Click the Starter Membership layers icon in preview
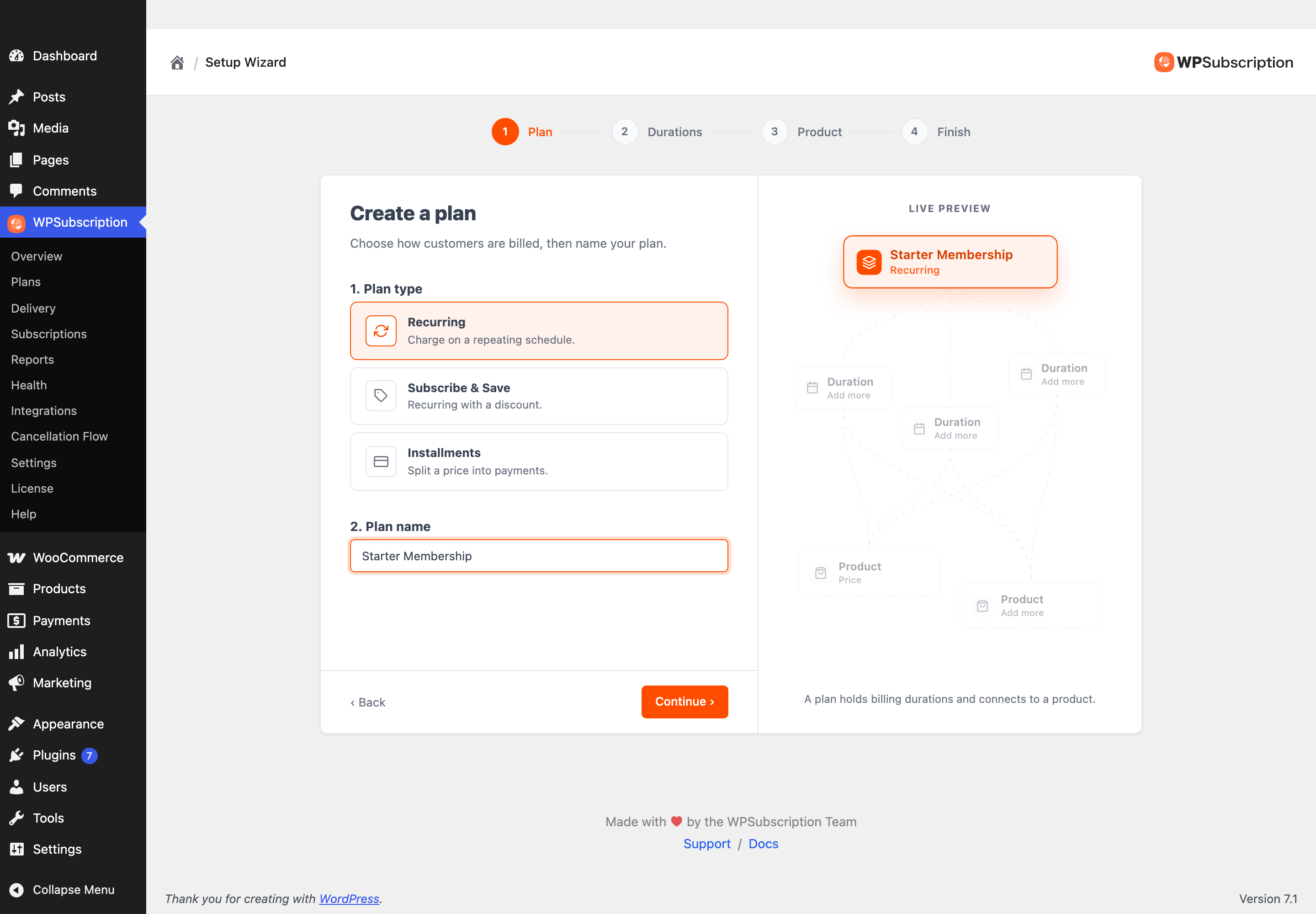Screen dimensions: 1316x914 [869, 262]
